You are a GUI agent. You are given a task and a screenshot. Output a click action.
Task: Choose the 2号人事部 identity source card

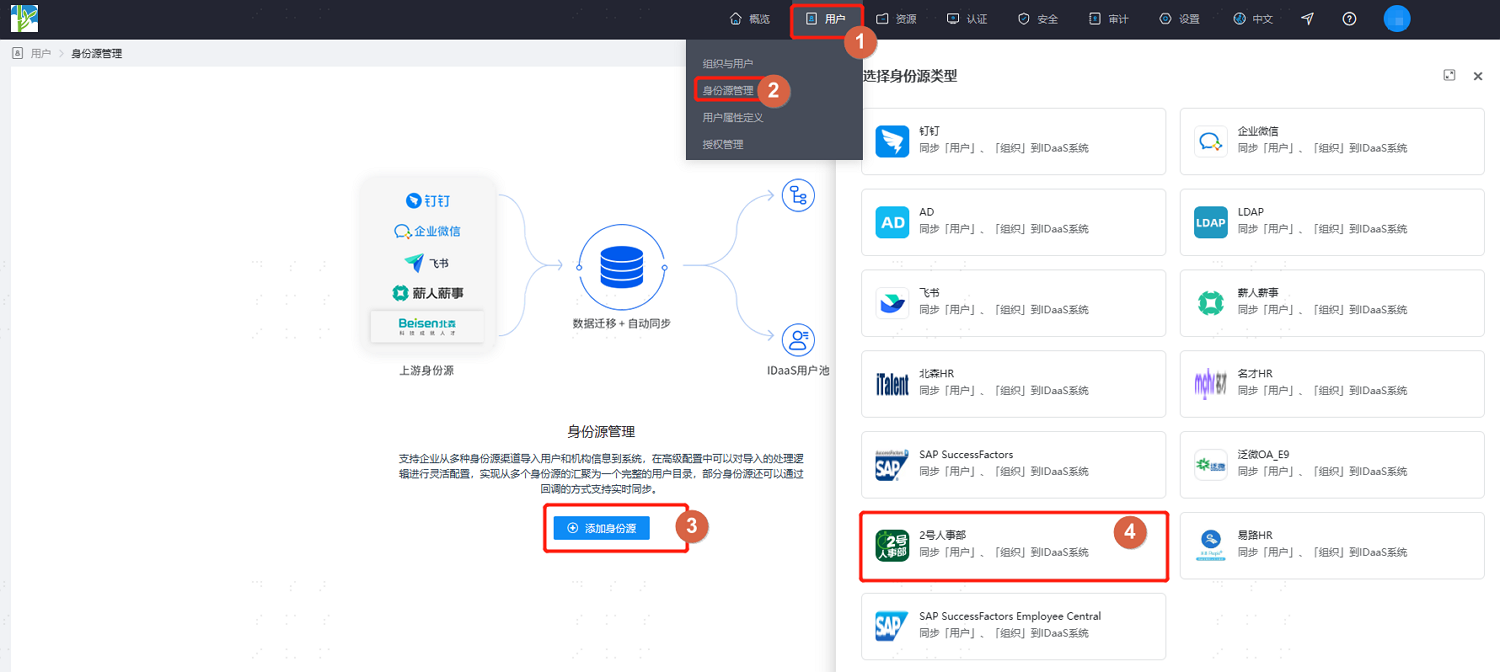pyautogui.click(x=1013, y=546)
